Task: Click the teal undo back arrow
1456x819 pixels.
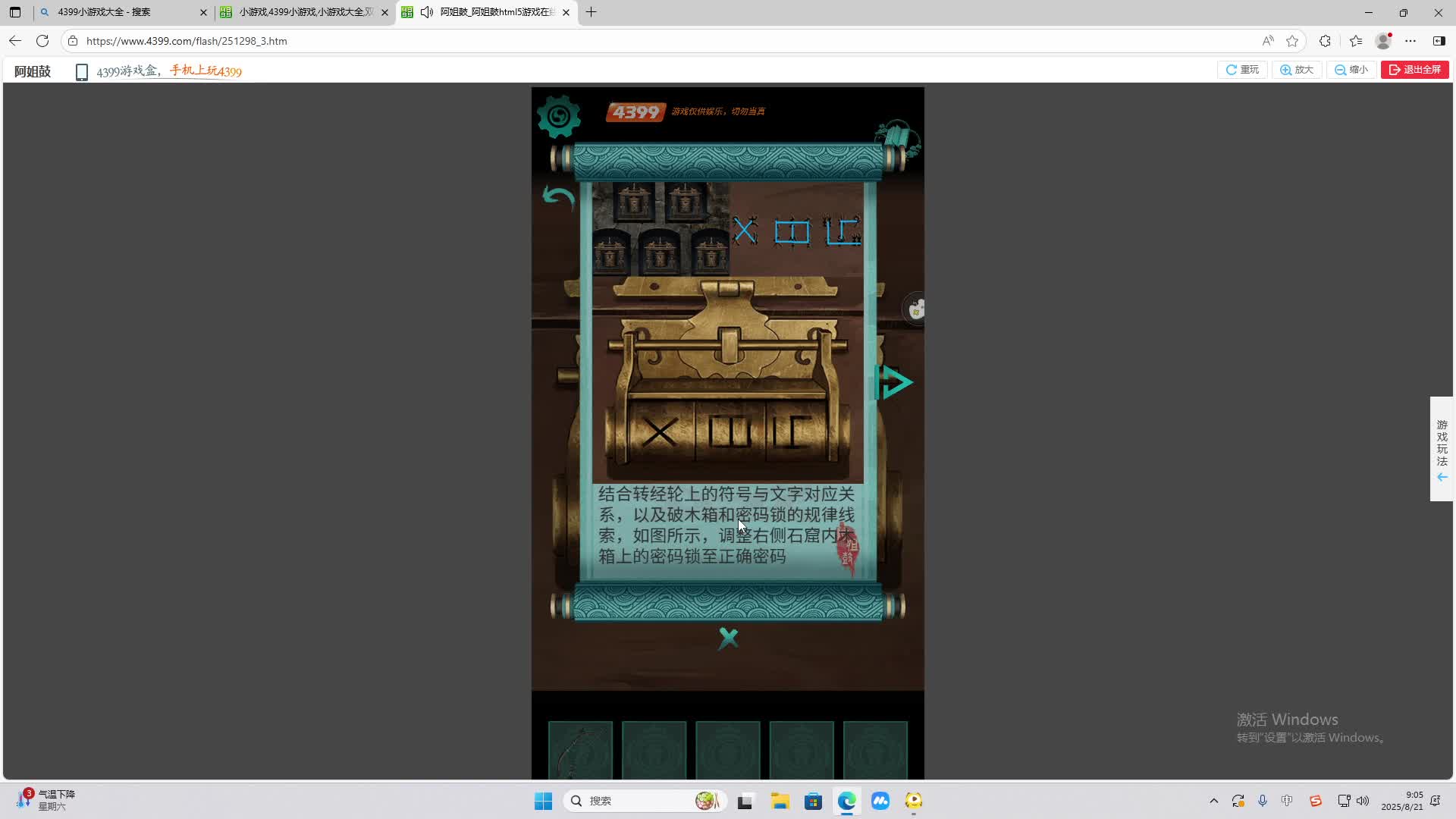Action: pyautogui.click(x=559, y=198)
